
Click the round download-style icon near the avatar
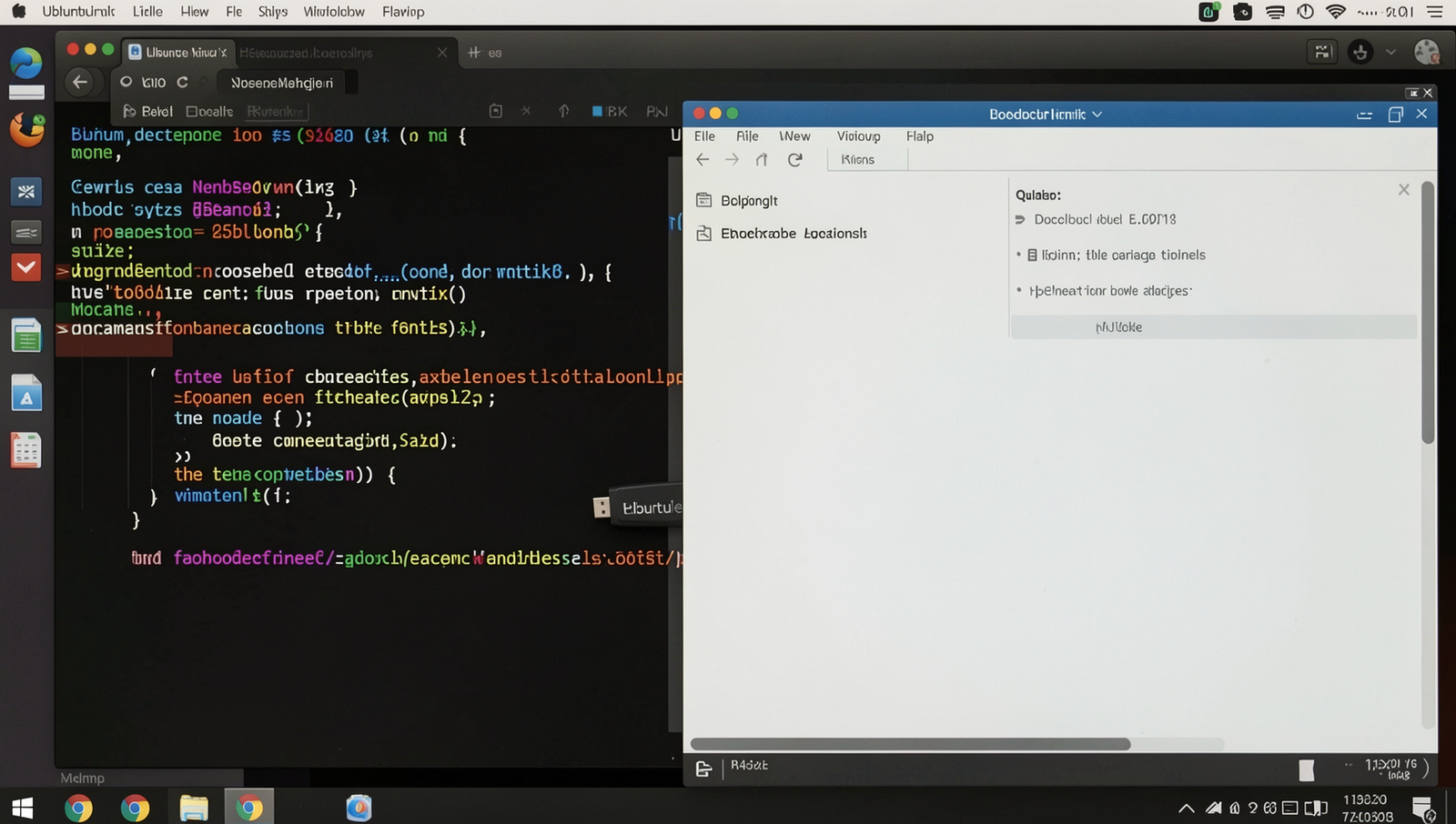pyautogui.click(x=1360, y=52)
